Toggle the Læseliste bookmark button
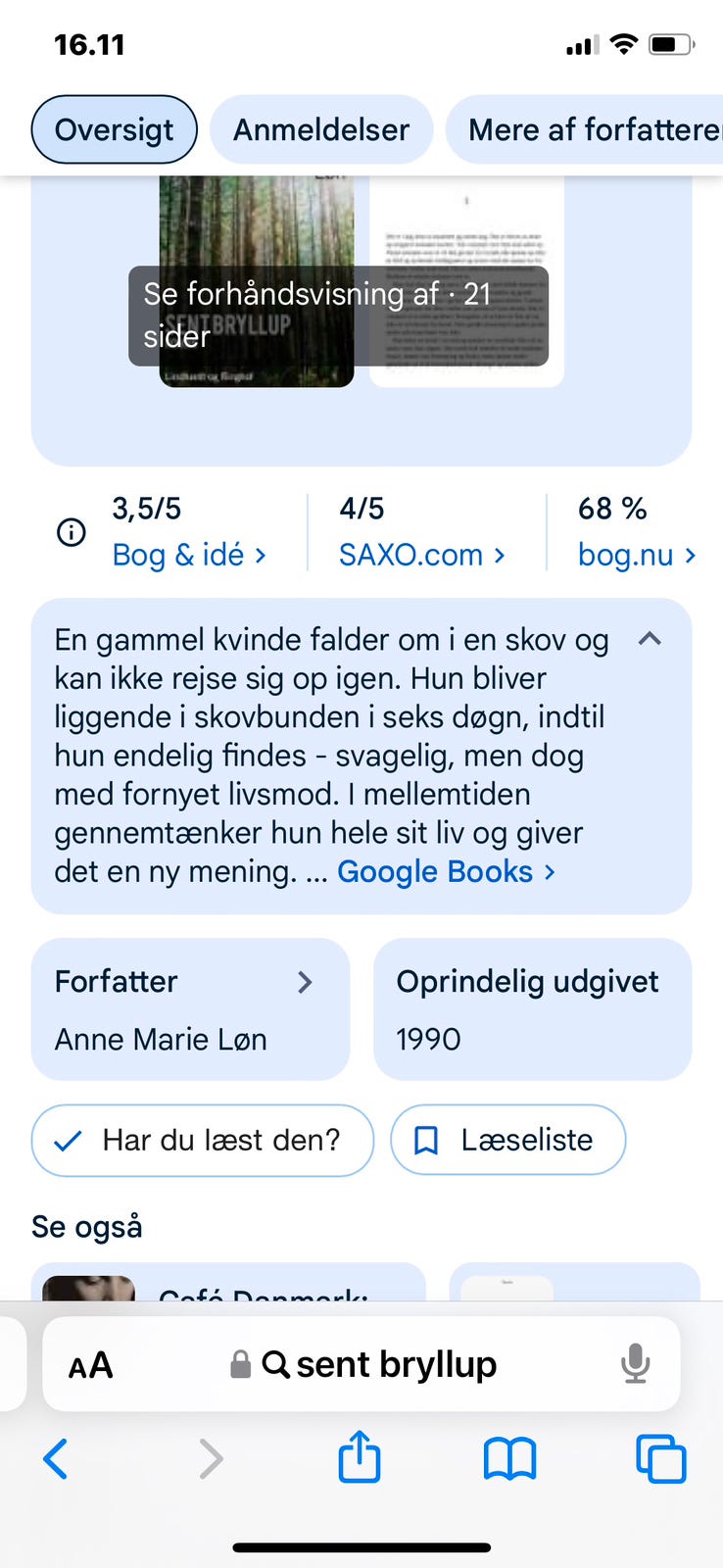Screen dimensions: 723x1568 (507, 1140)
